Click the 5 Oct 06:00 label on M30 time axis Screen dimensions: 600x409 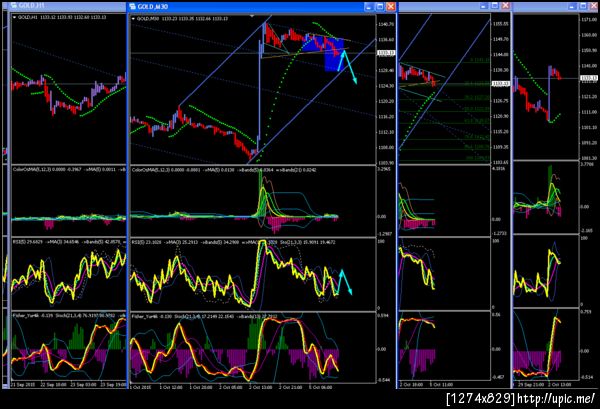321,387
